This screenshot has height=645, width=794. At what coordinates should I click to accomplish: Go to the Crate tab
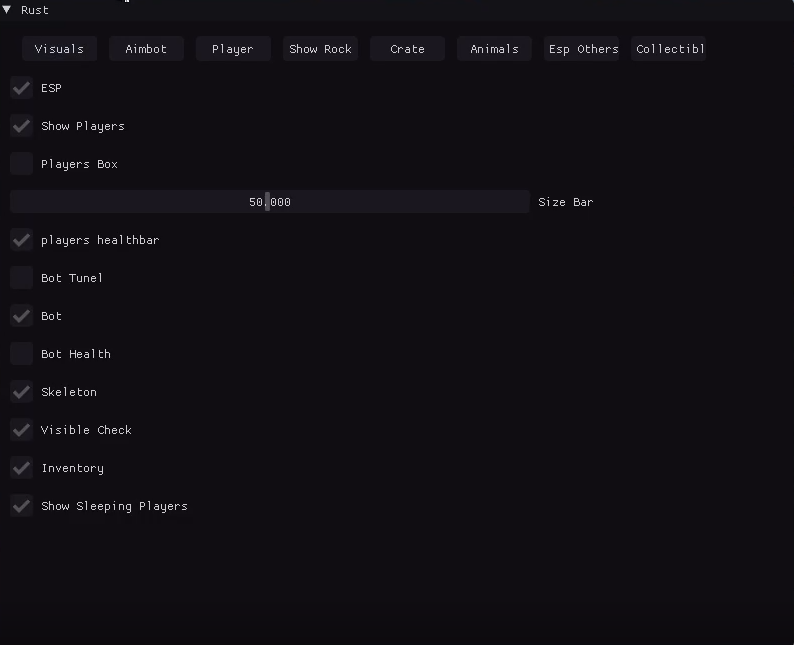(x=407, y=49)
